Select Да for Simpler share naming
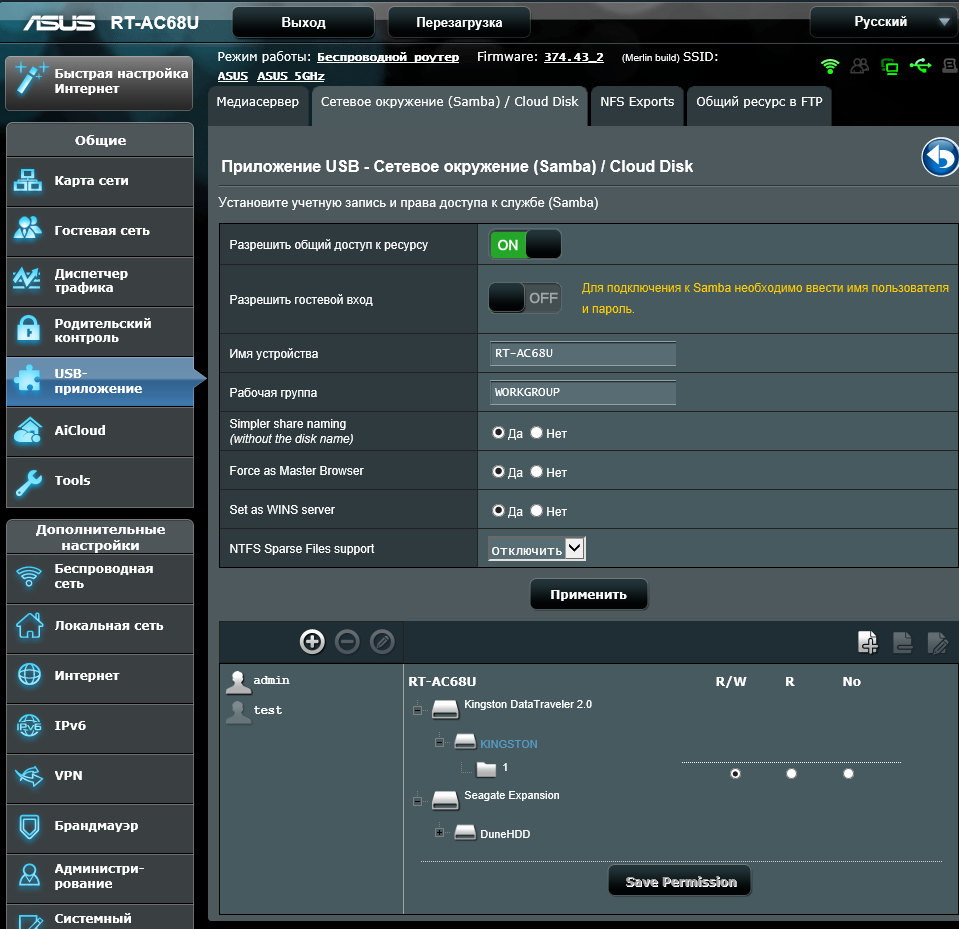 498,432
